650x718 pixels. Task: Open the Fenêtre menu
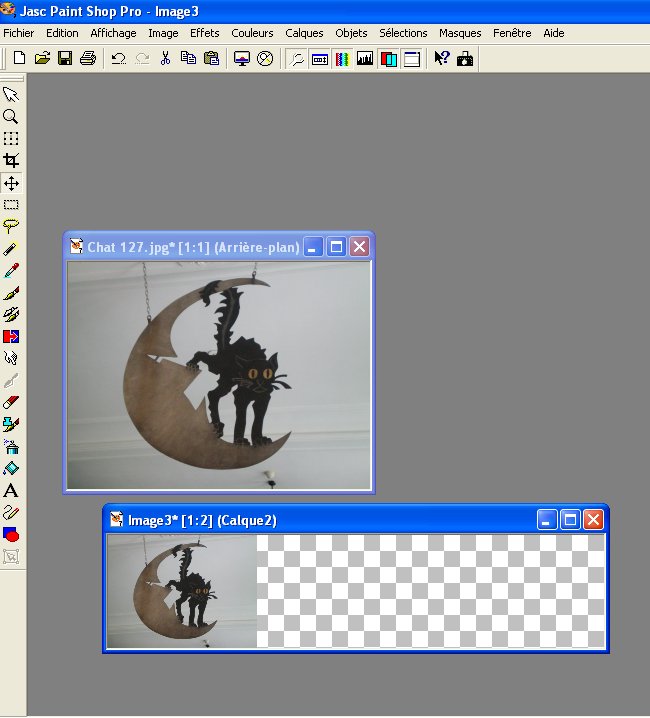pyautogui.click(x=512, y=33)
